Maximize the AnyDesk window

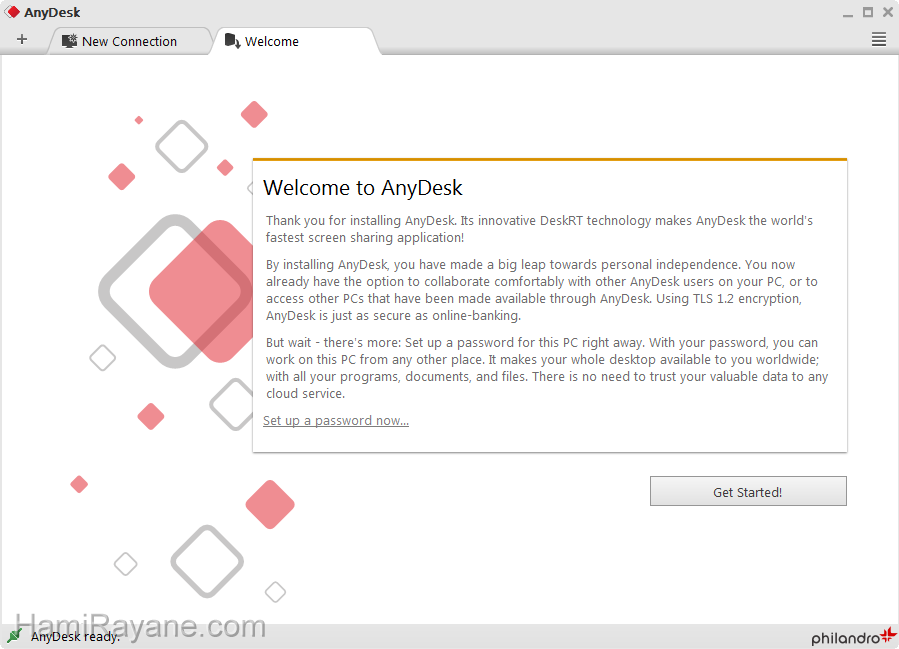click(868, 12)
